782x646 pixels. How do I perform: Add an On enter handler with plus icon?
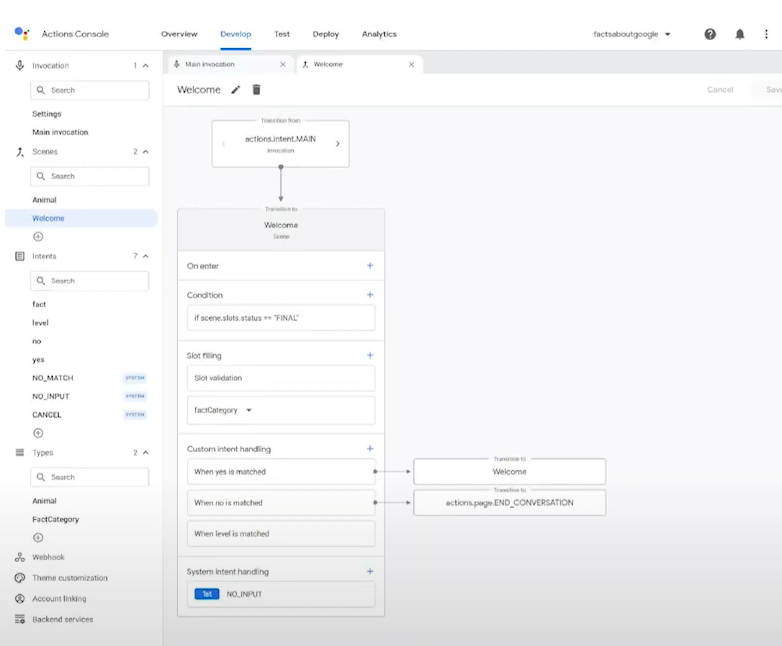370,265
